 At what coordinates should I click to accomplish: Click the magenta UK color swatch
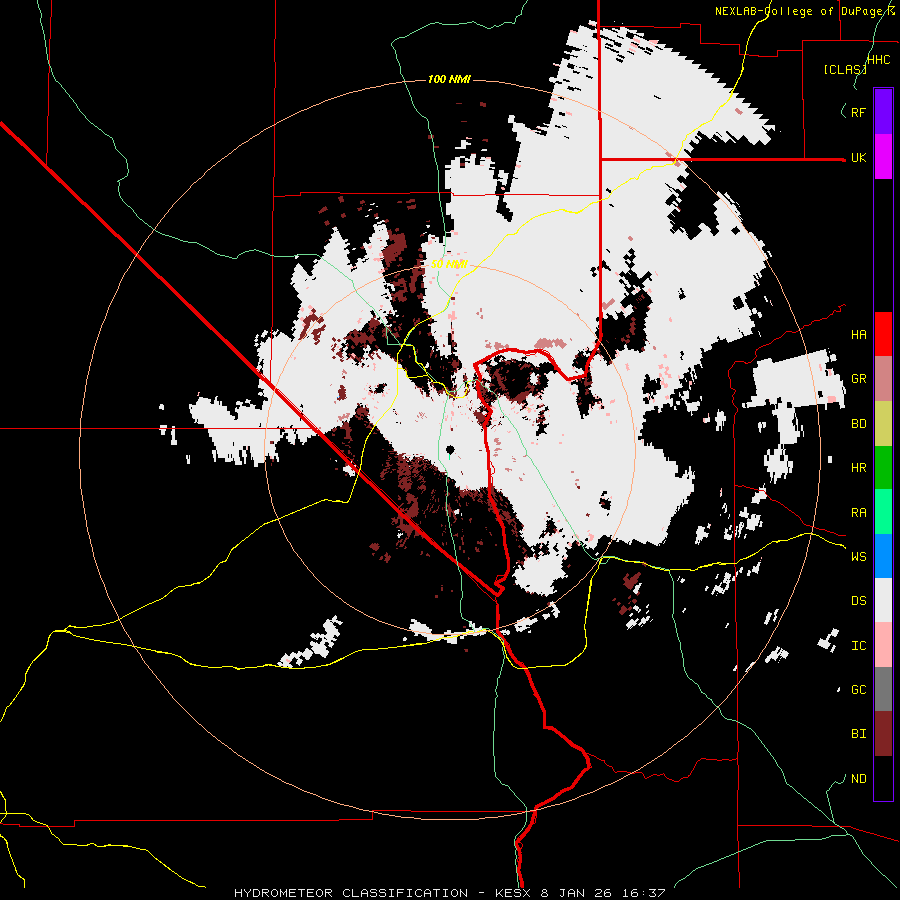(x=883, y=157)
